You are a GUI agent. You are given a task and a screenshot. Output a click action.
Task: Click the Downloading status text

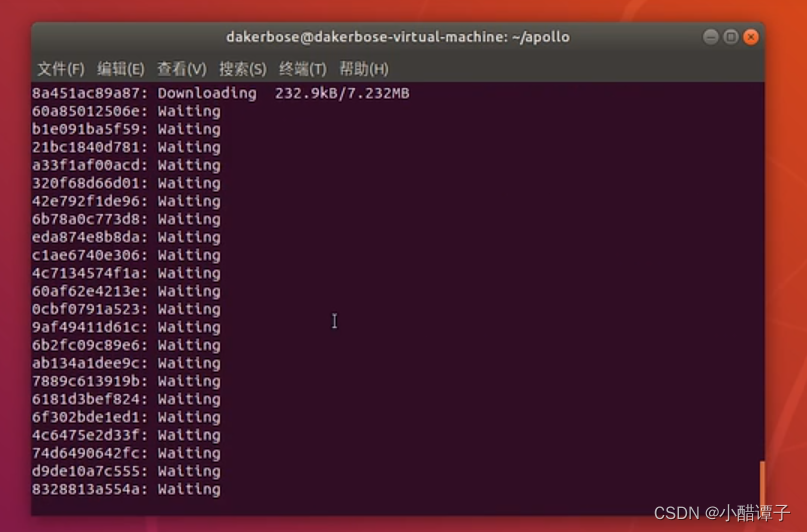[207, 93]
